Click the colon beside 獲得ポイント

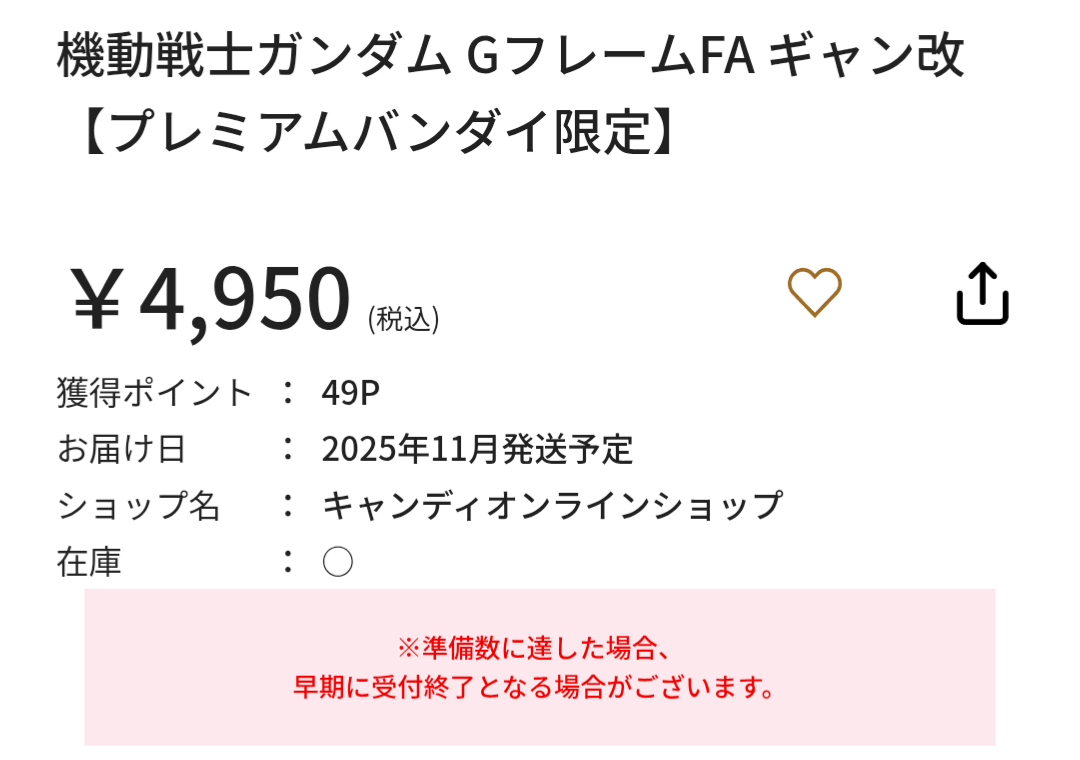coord(288,392)
